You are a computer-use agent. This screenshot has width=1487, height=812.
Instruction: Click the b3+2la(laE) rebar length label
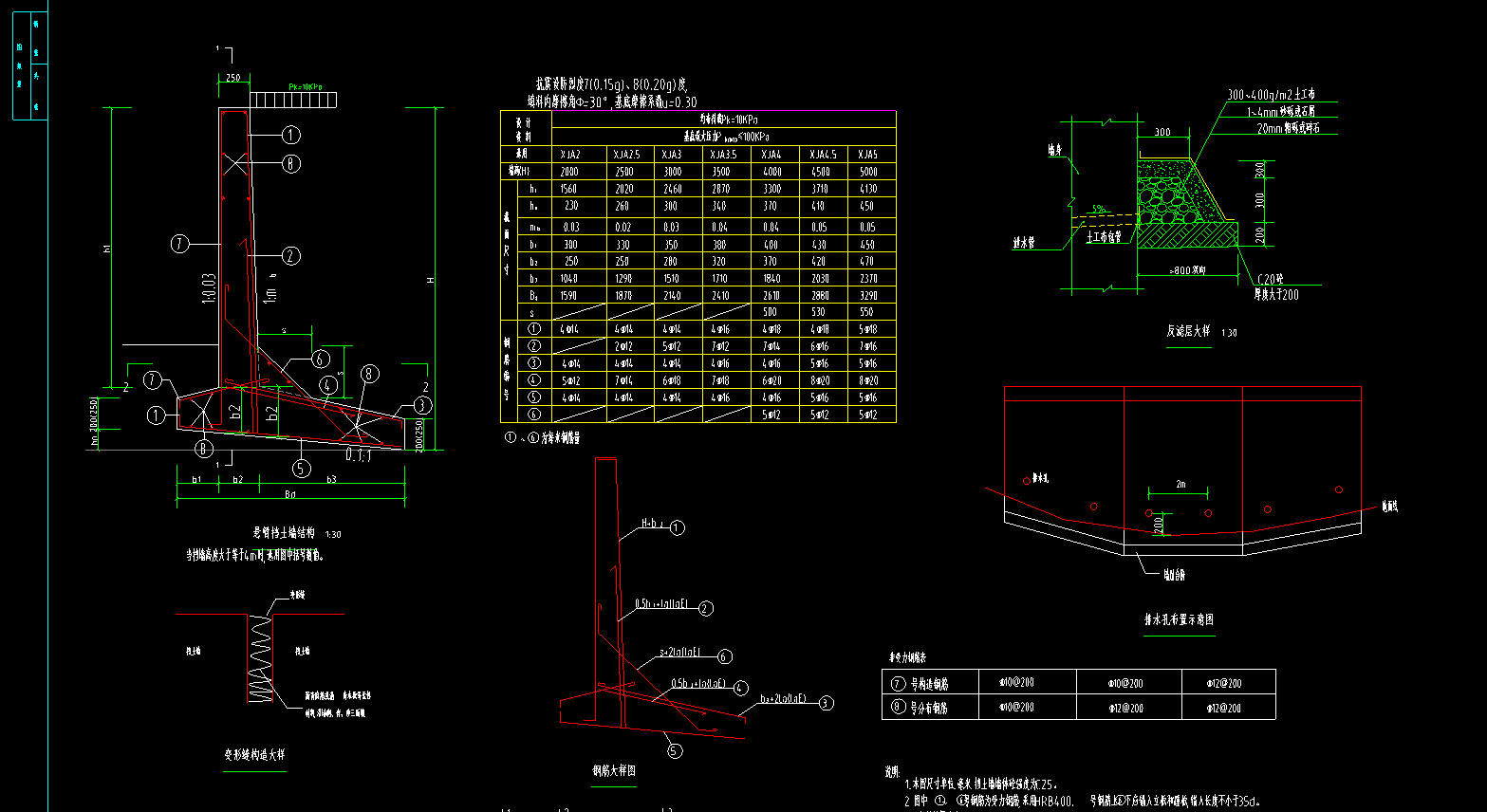point(784,697)
